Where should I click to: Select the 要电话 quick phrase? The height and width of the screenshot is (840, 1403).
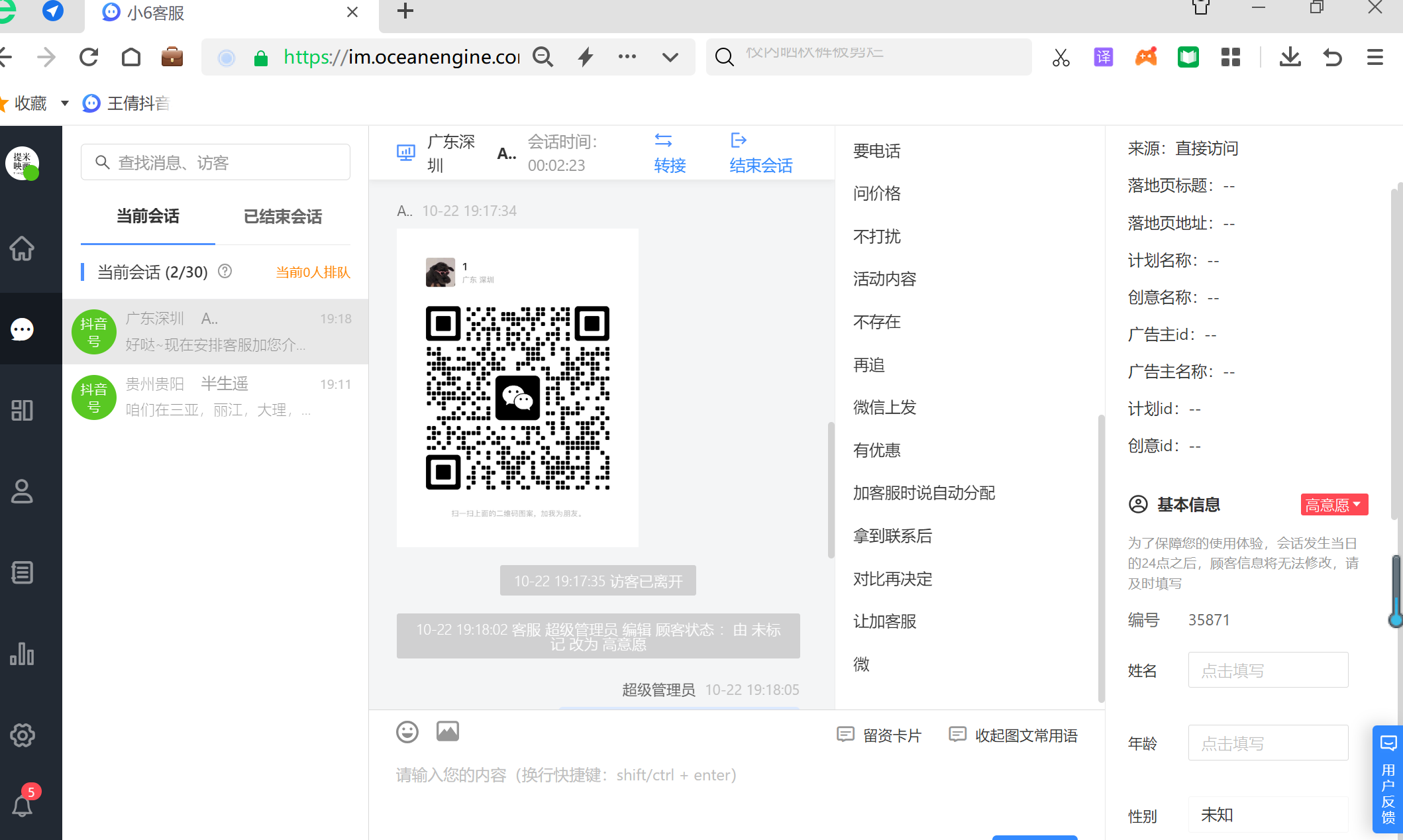pos(877,151)
